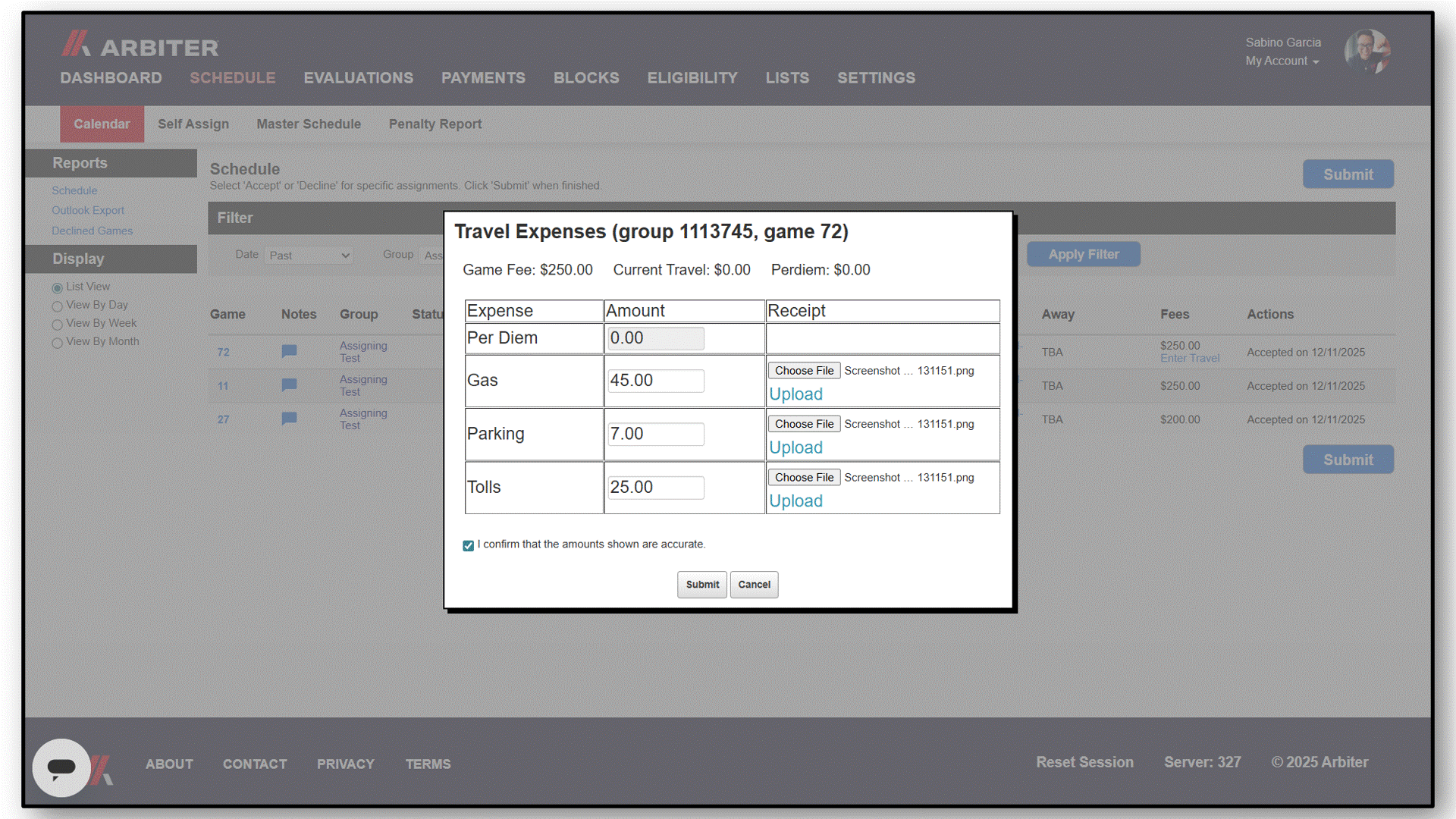Open notes icon for game 72
1456x819 pixels.
point(289,351)
